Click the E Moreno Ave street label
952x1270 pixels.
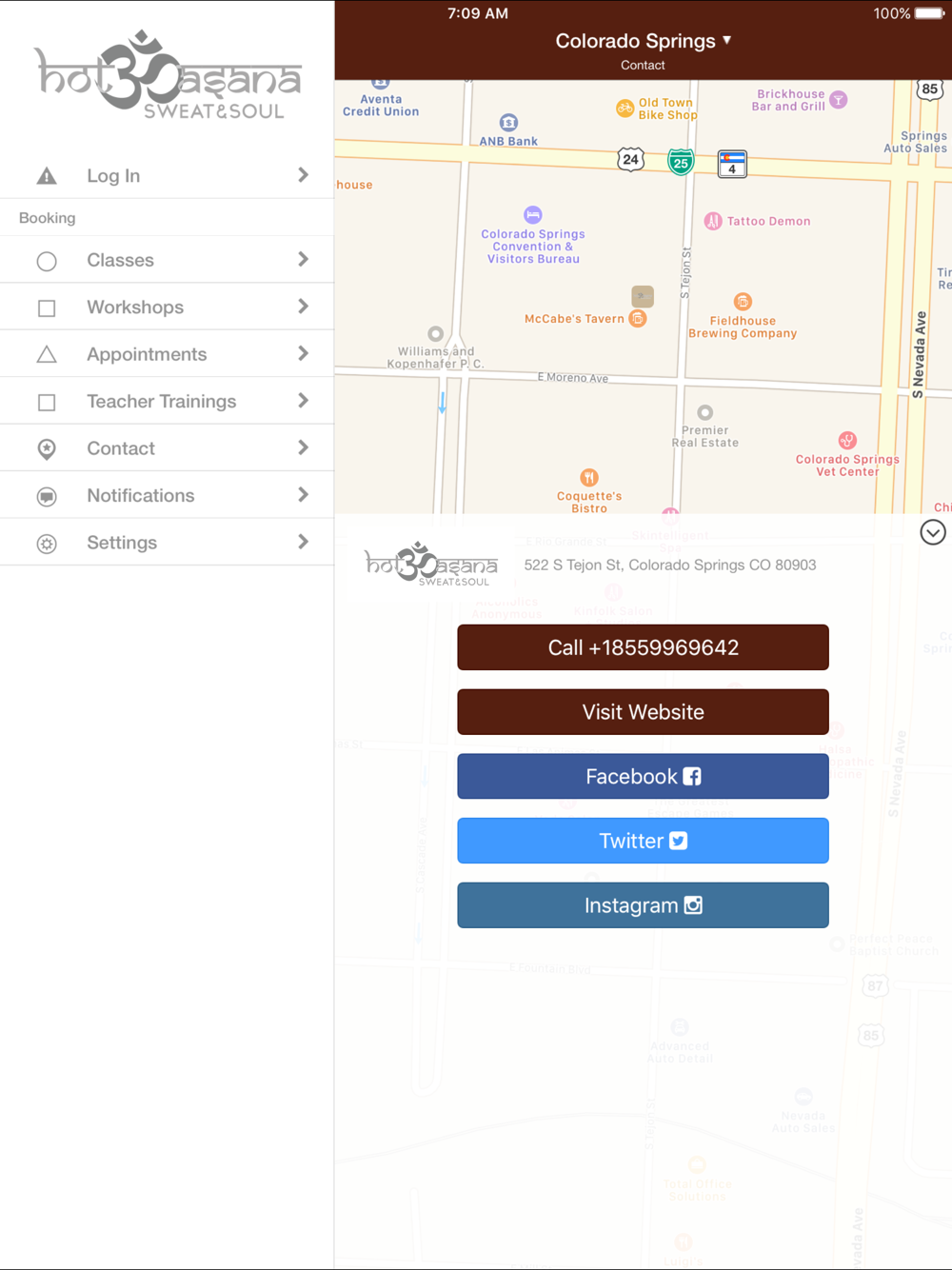click(x=573, y=378)
